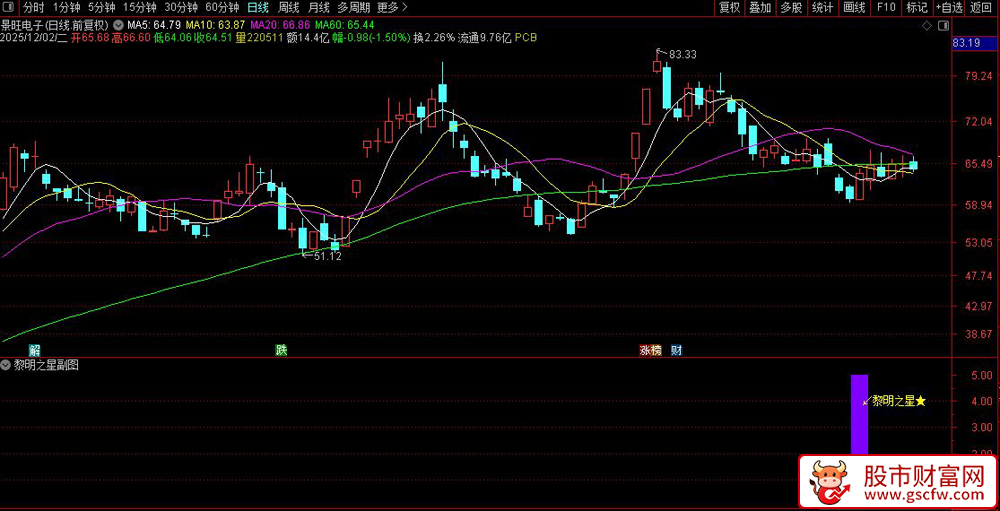Click the 83.33 high price annotation
This screenshot has height=511, width=1000.
point(682,55)
